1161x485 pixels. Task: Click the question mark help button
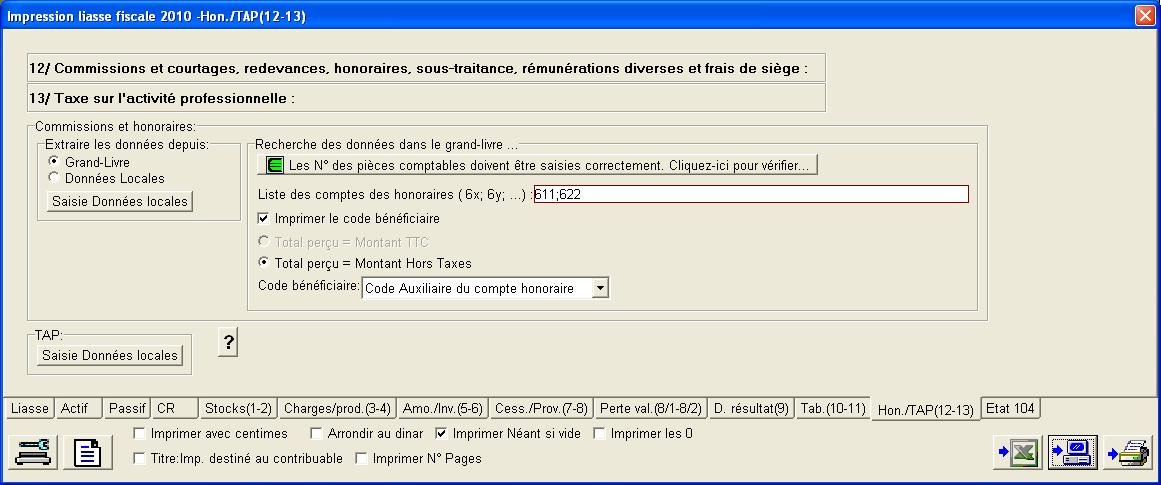point(229,343)
